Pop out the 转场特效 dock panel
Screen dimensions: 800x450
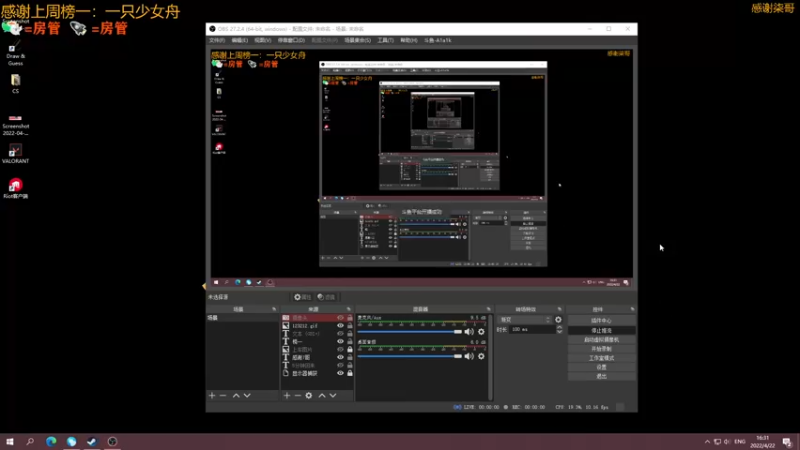pos(559,309)
